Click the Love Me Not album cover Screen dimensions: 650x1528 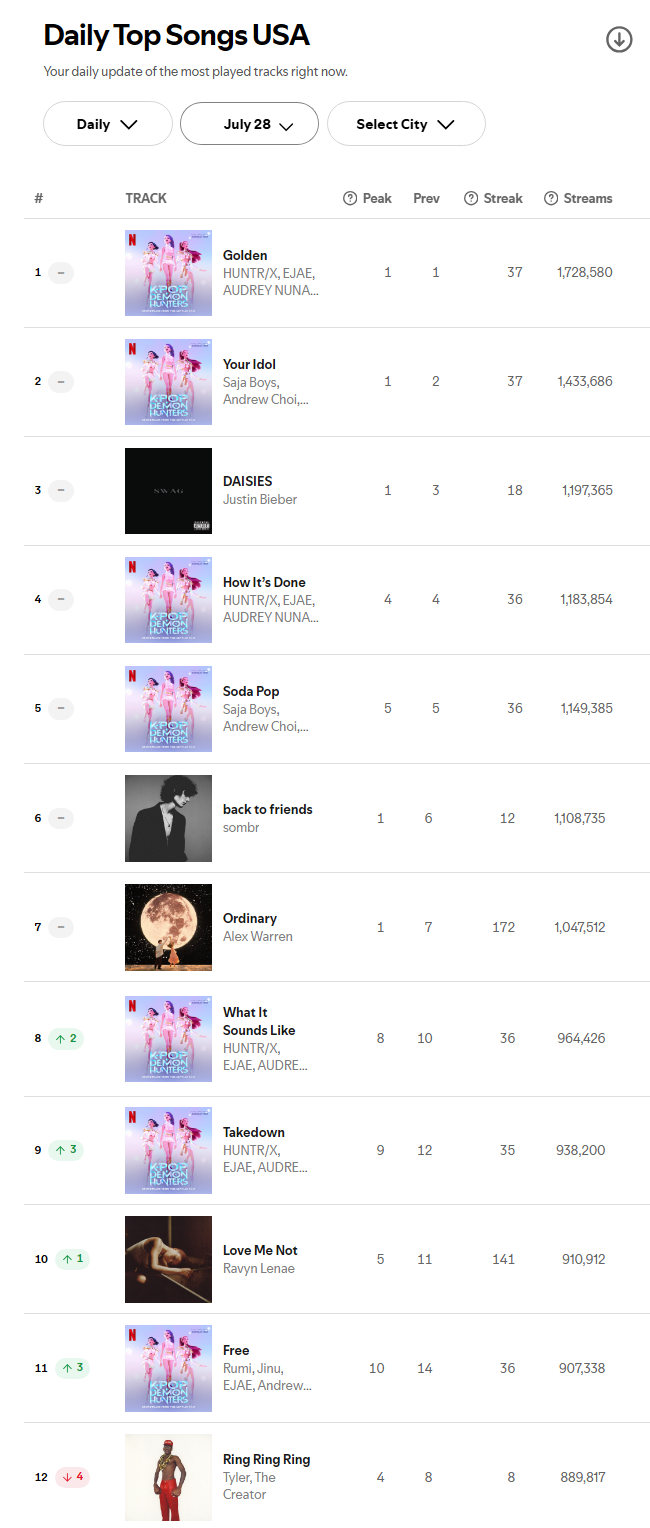coord(168,1259)
